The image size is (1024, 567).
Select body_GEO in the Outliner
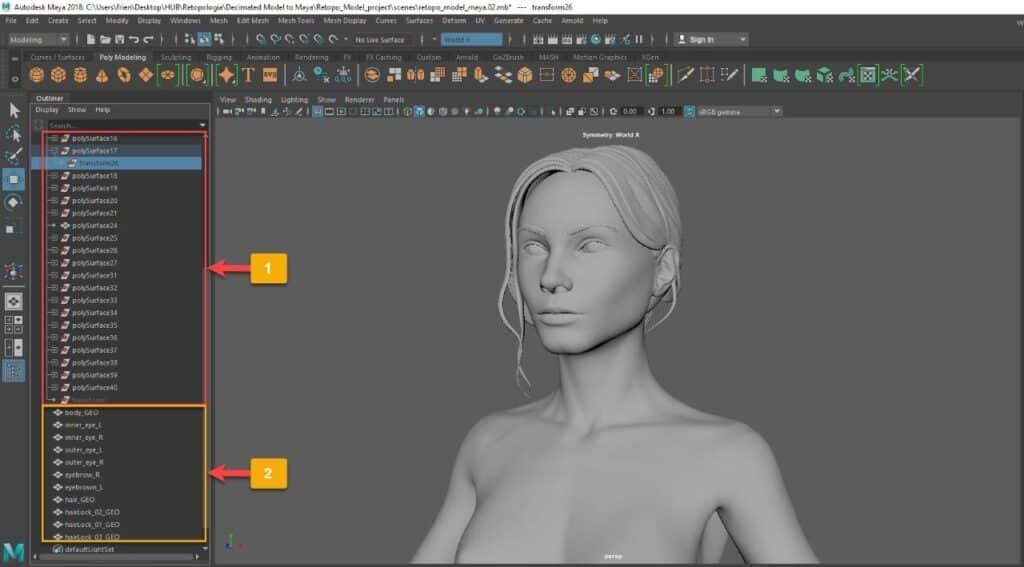click(80, 412)
